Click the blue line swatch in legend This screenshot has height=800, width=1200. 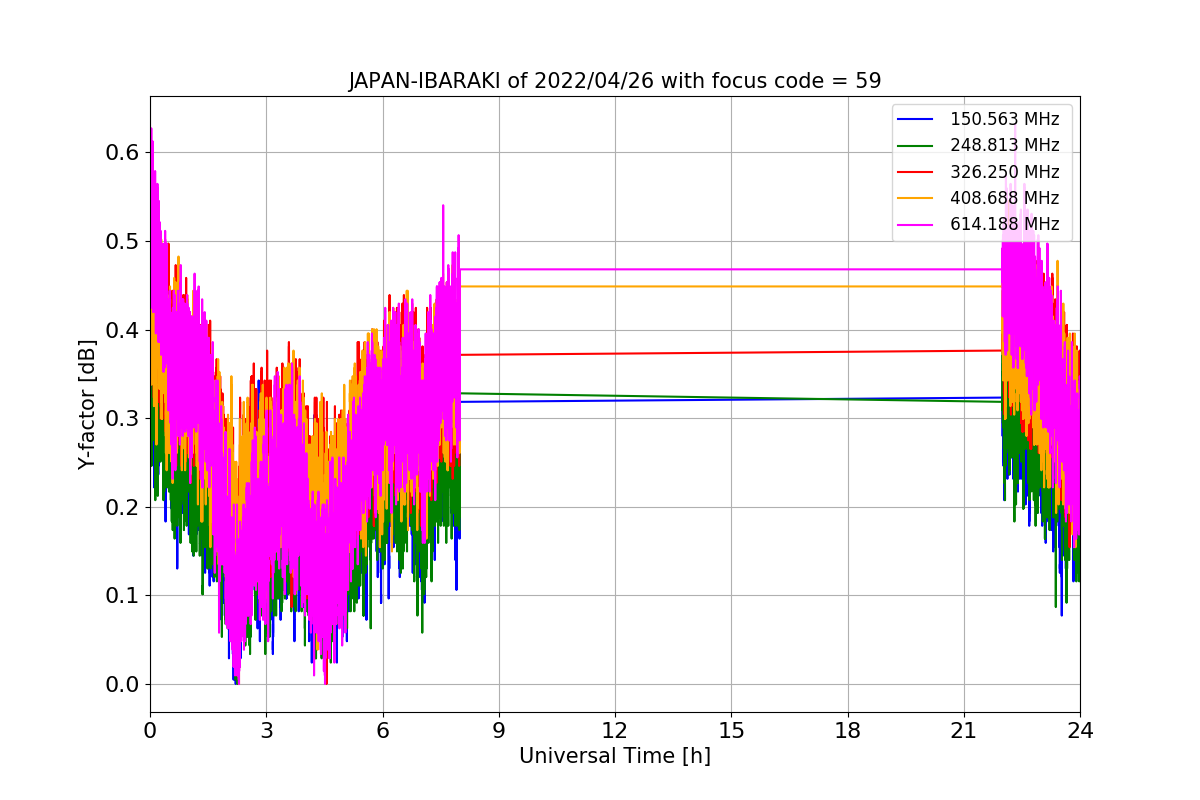pos(915,119)
